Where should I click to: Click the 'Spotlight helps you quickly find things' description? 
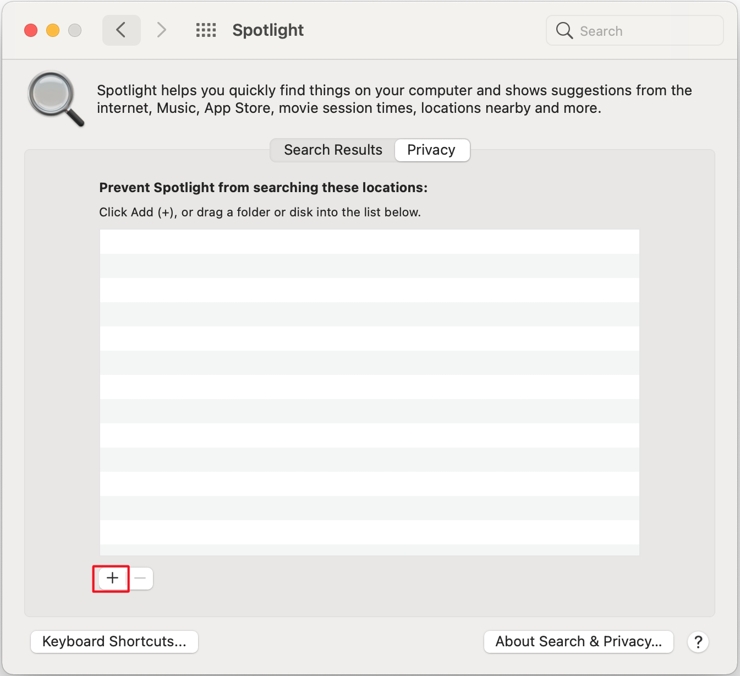click(x=394, y=99)
